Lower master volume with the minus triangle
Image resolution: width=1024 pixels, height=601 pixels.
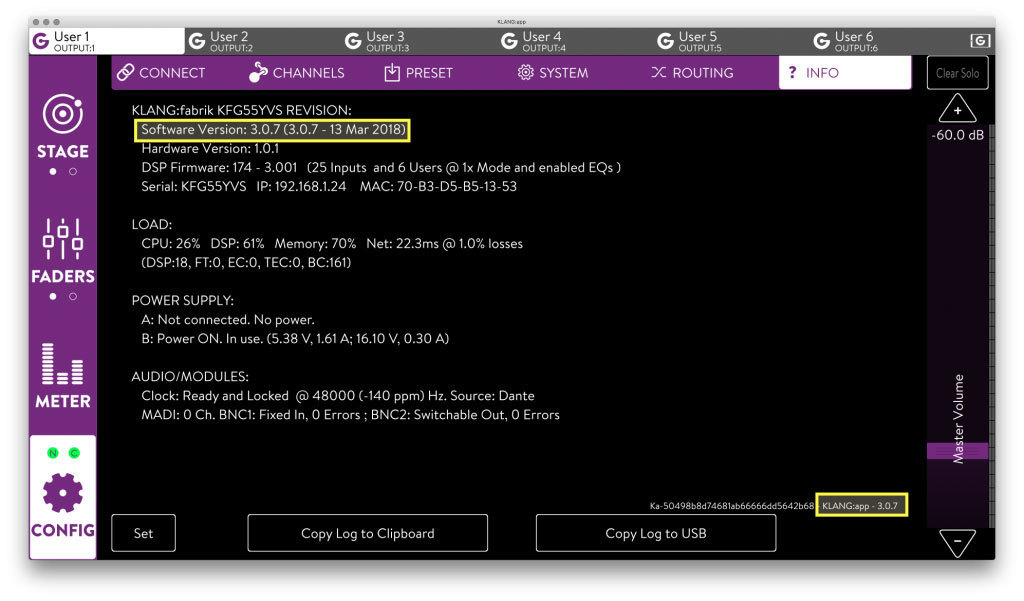pos(957,543)
